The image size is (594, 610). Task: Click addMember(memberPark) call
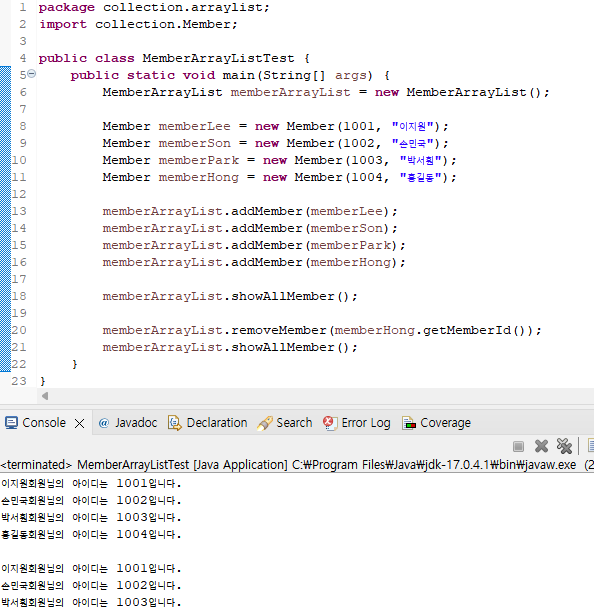tap(314, 245)
